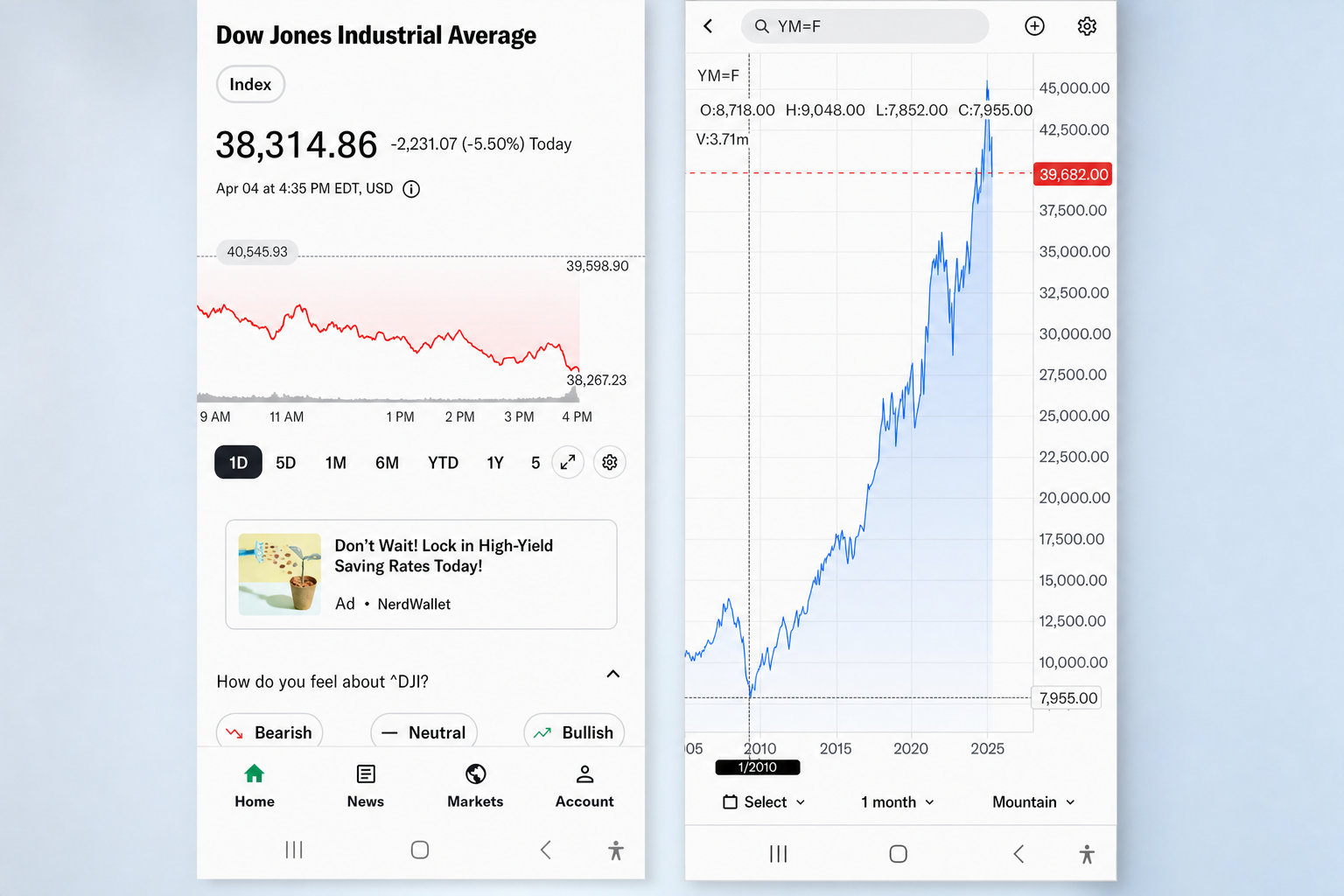Click the 40,545.93 previous close label
1344x896 pixels.
coord(257,252)
